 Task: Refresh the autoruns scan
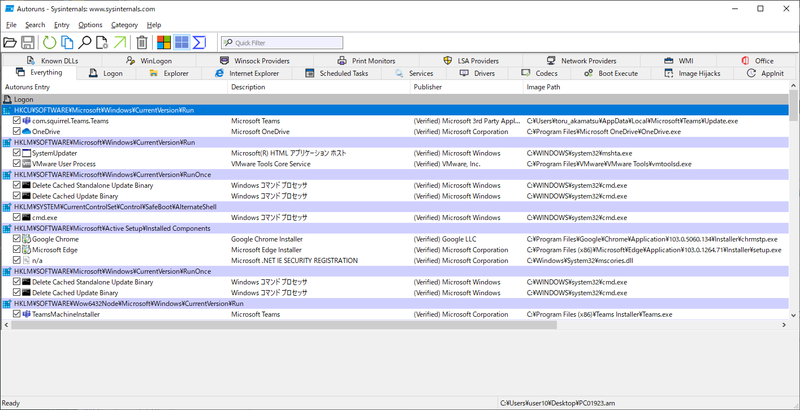(49, 42)
